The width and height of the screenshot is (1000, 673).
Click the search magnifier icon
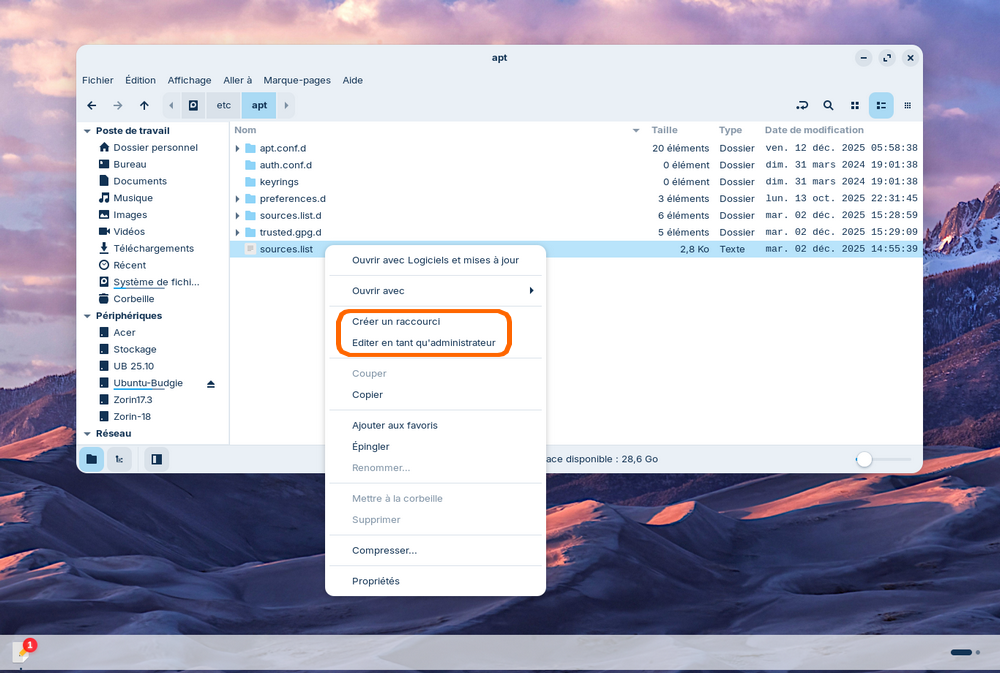click(828, 105)
